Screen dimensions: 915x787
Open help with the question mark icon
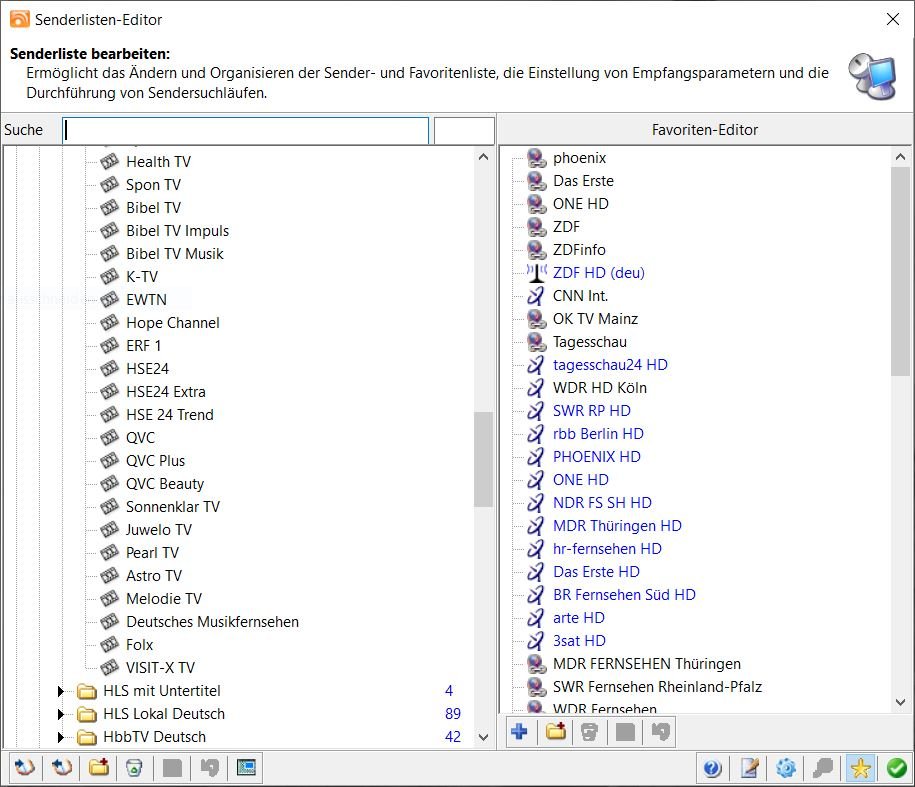point(712,768)
